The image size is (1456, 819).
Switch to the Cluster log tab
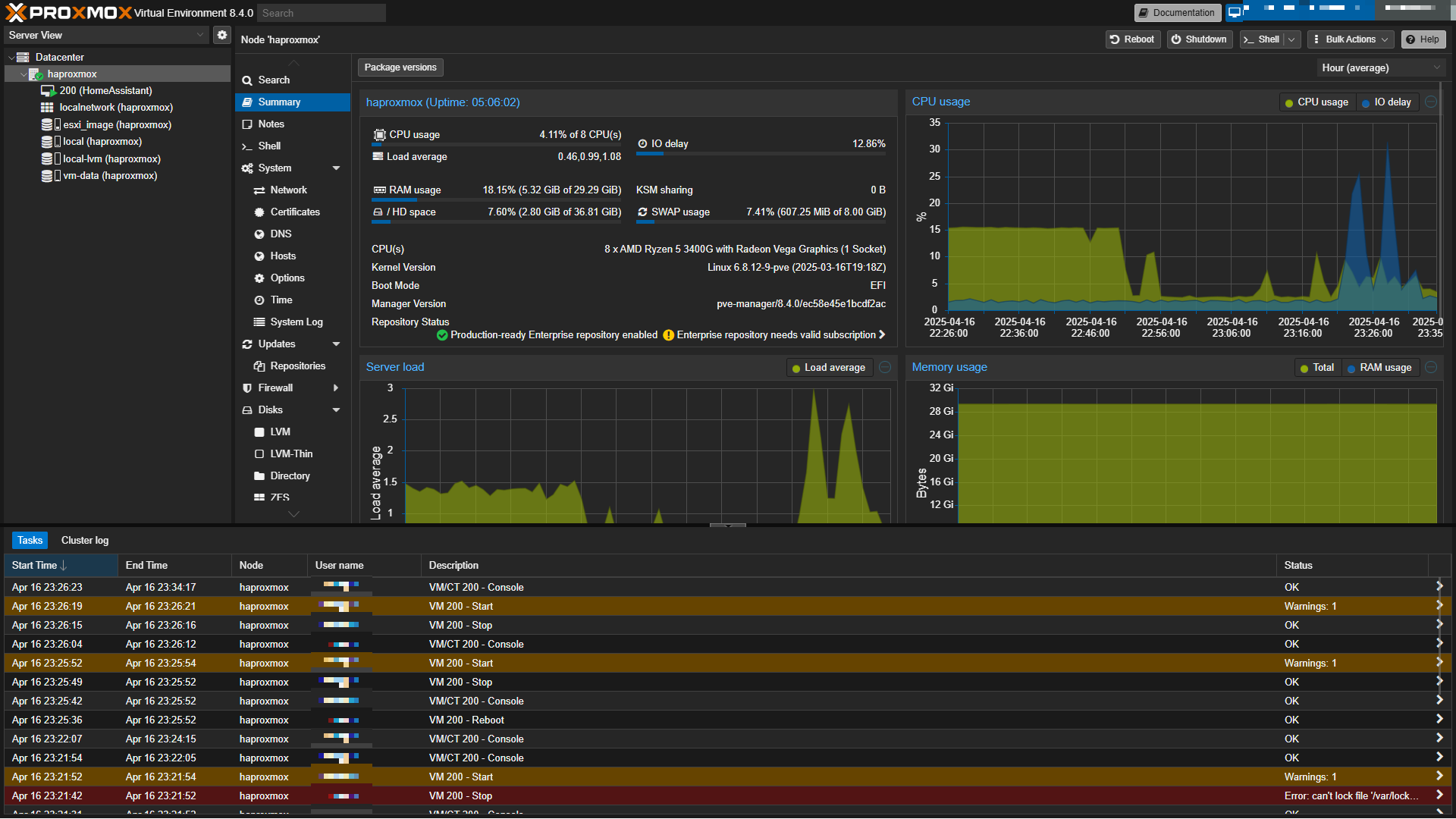[x=85, y=541]
